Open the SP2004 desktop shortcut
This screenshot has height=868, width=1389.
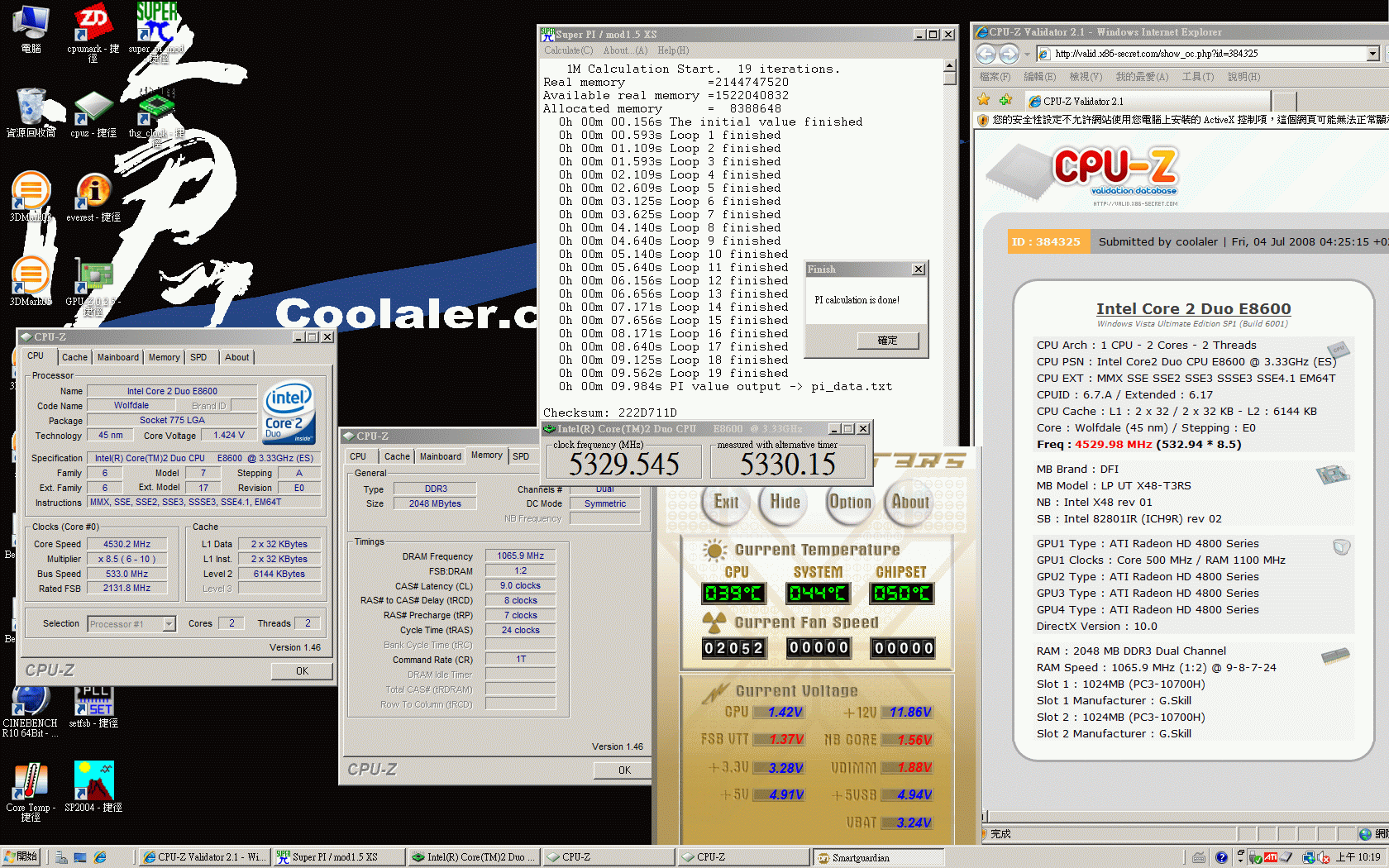tap(93, 787)
